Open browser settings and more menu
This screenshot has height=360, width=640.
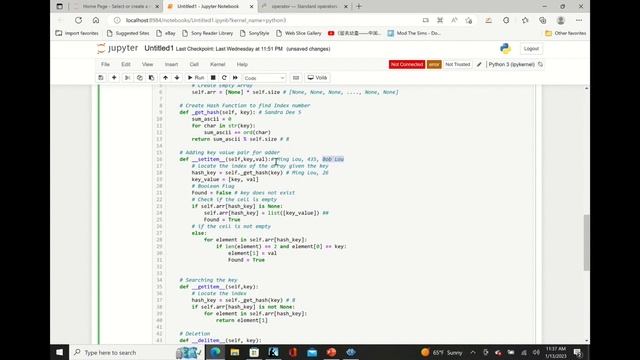pyautogui.click(x=579, y=20)
